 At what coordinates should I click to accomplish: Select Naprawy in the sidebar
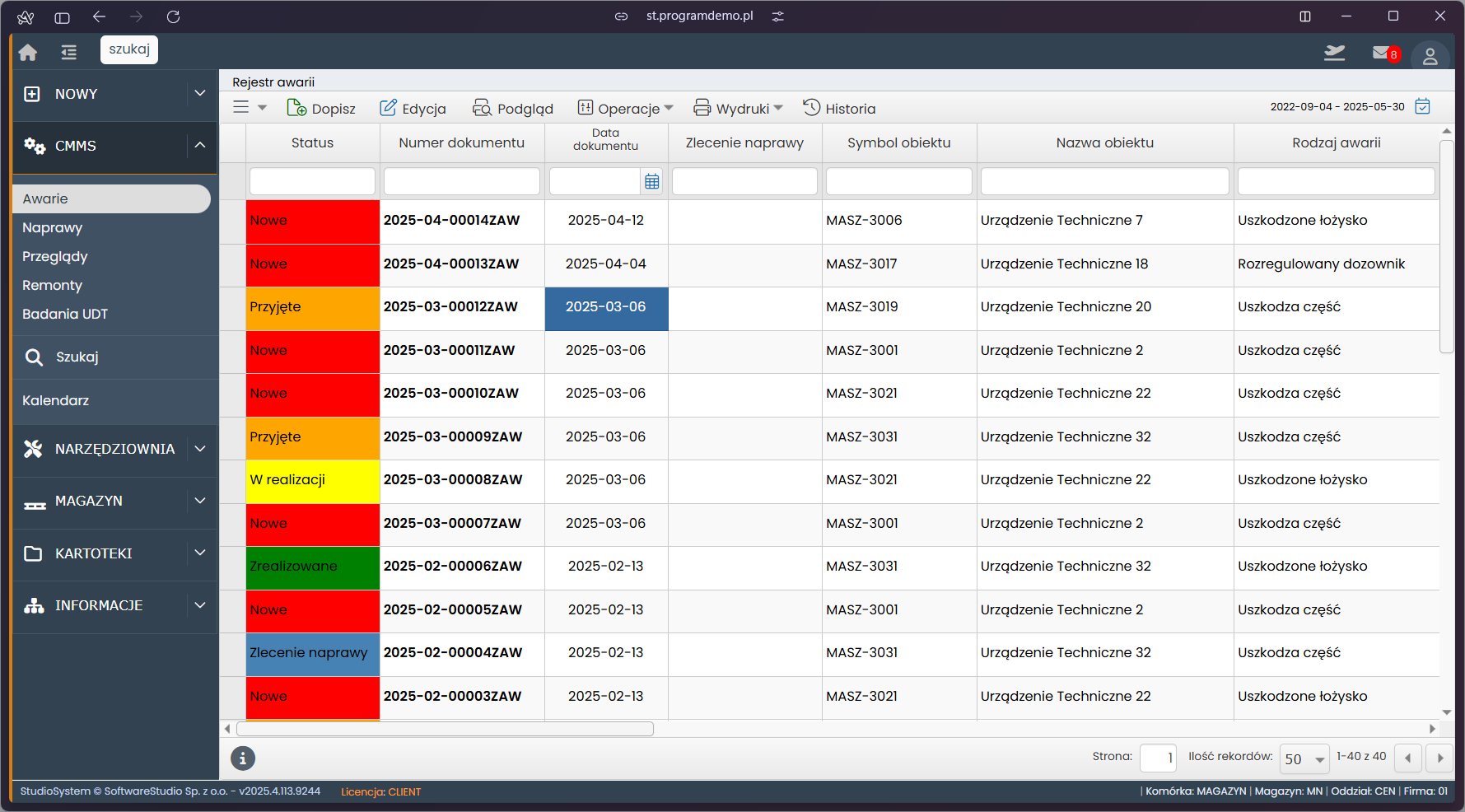[x=53, y=227]
